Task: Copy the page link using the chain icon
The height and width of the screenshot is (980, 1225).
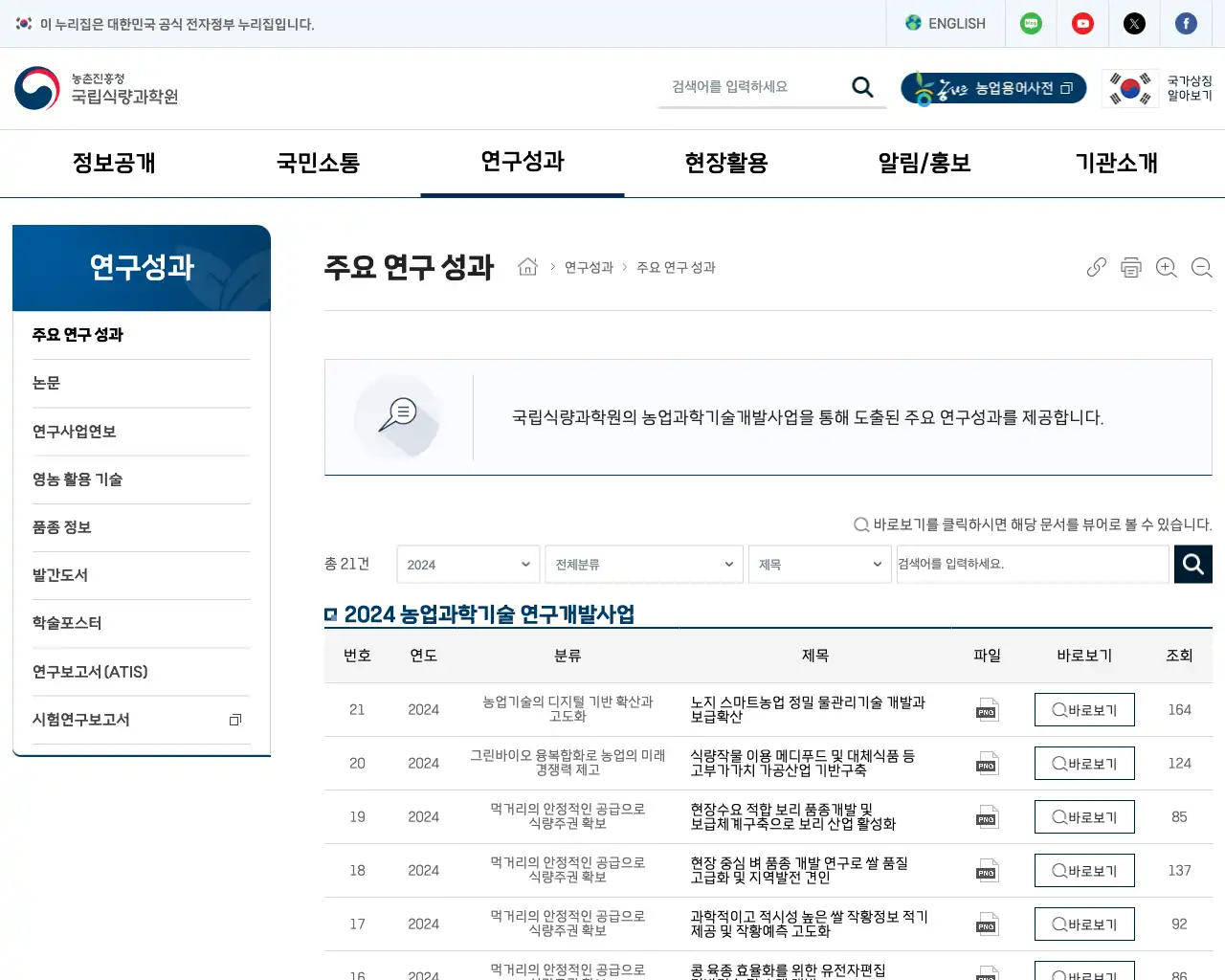Action: point(1096,267)
